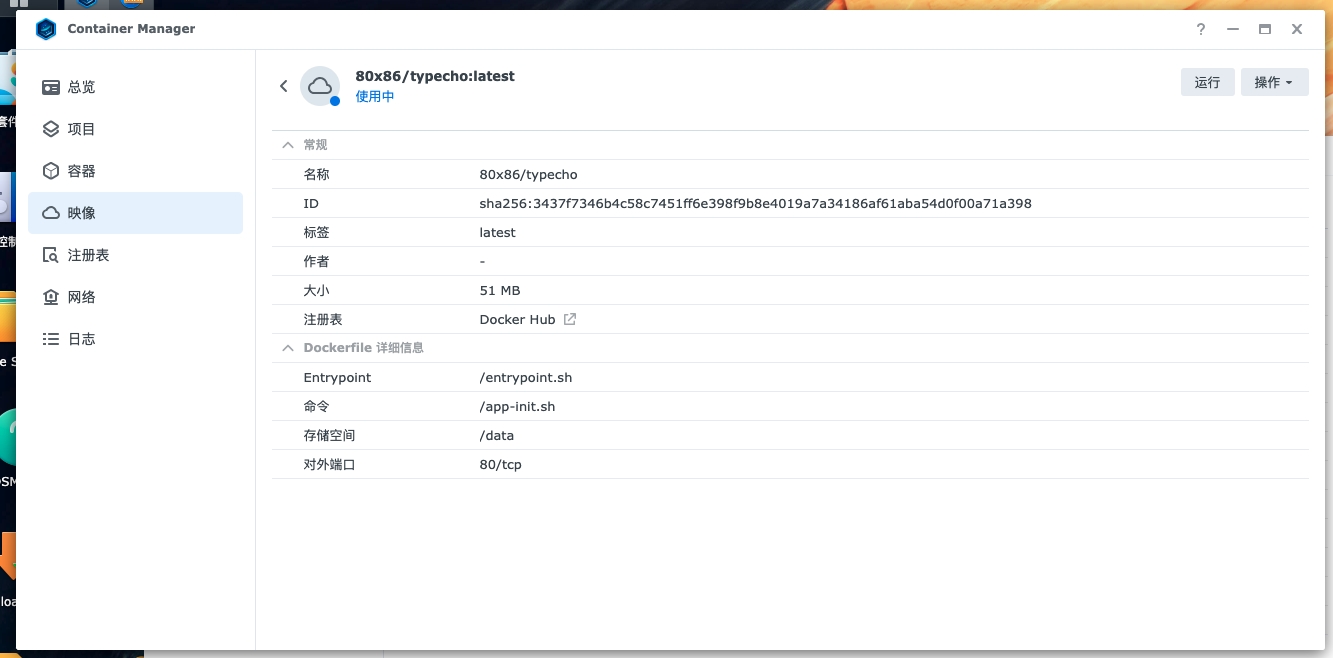Click the 标签 field label
The width and height of the screenshot is (1333, 658).
(x=317, y=232)
